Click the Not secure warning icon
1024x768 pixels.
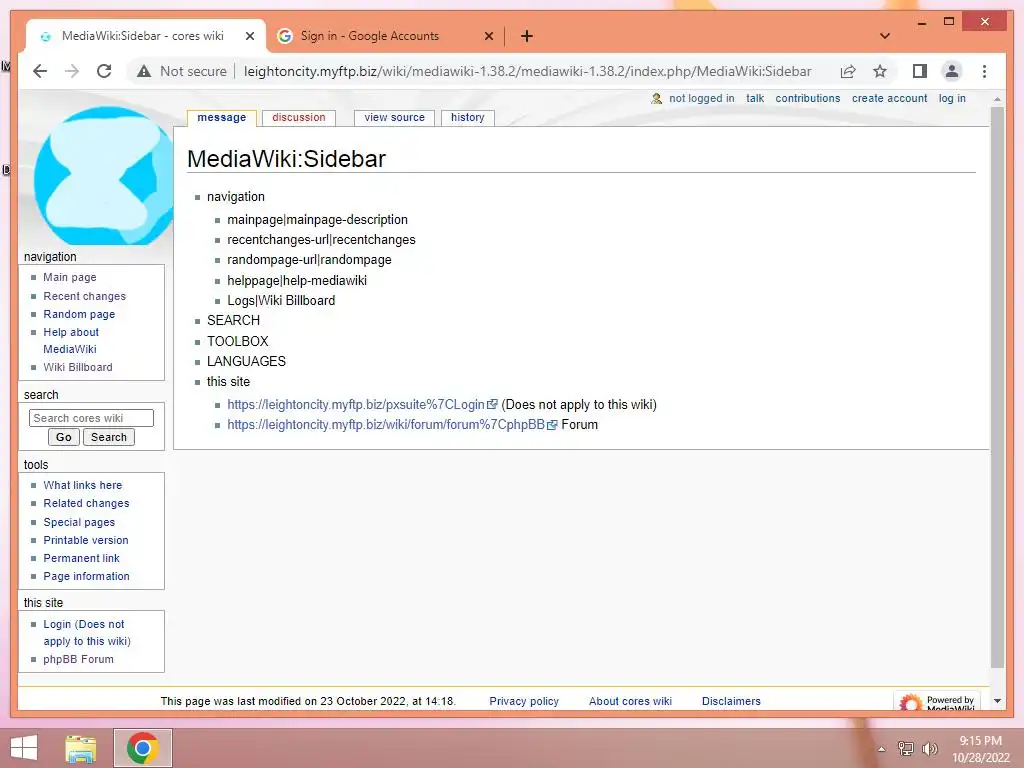(144, 71)
